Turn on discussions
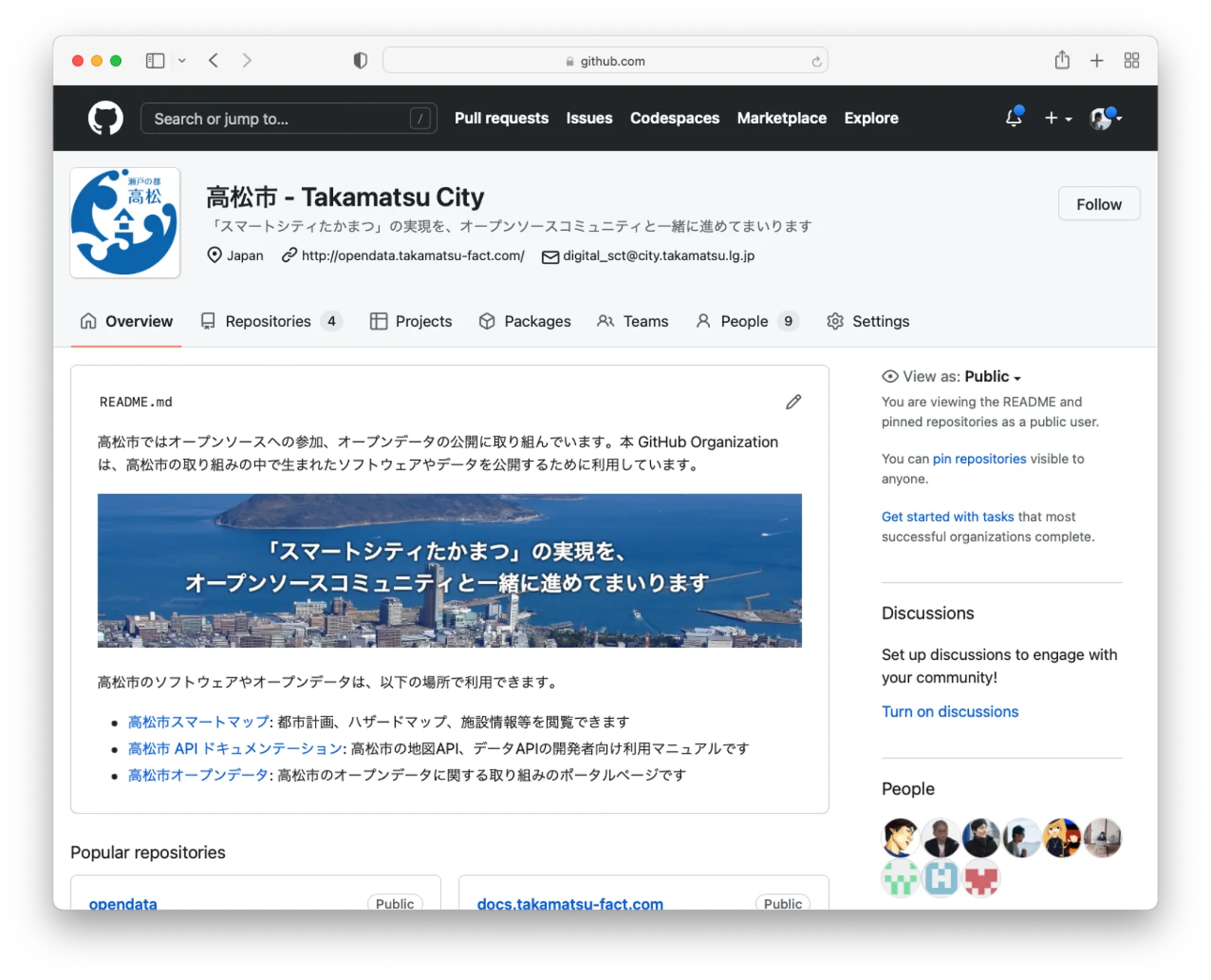Image resolution: width=1211 pixels, height=980 pixels. click(950, 711)
